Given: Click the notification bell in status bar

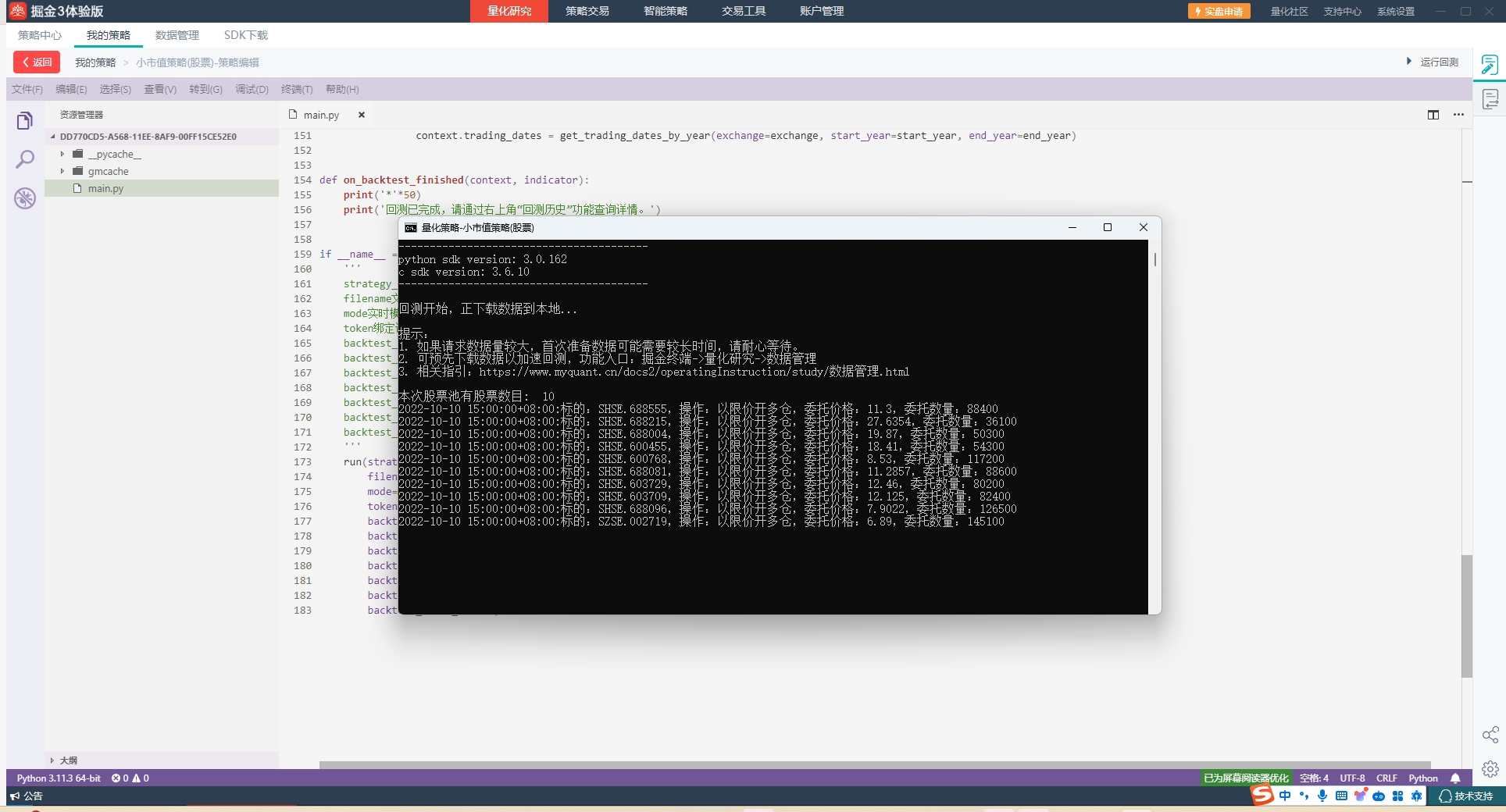Looking at the screenshot, I should [x=1455, y=778].
